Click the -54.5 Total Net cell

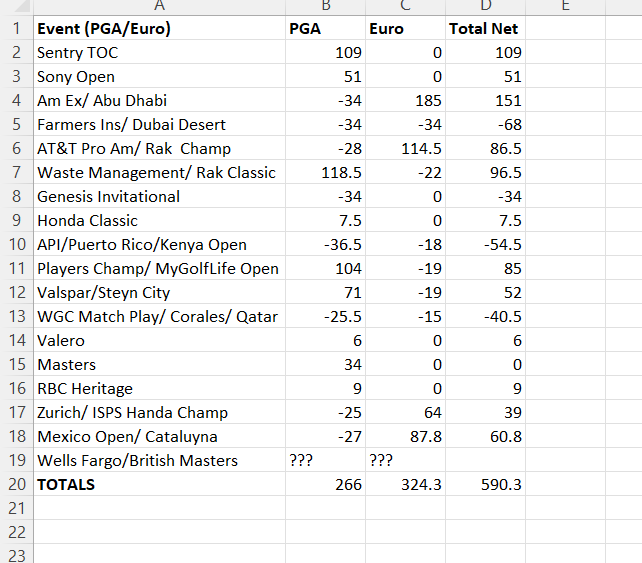(485, 244)
